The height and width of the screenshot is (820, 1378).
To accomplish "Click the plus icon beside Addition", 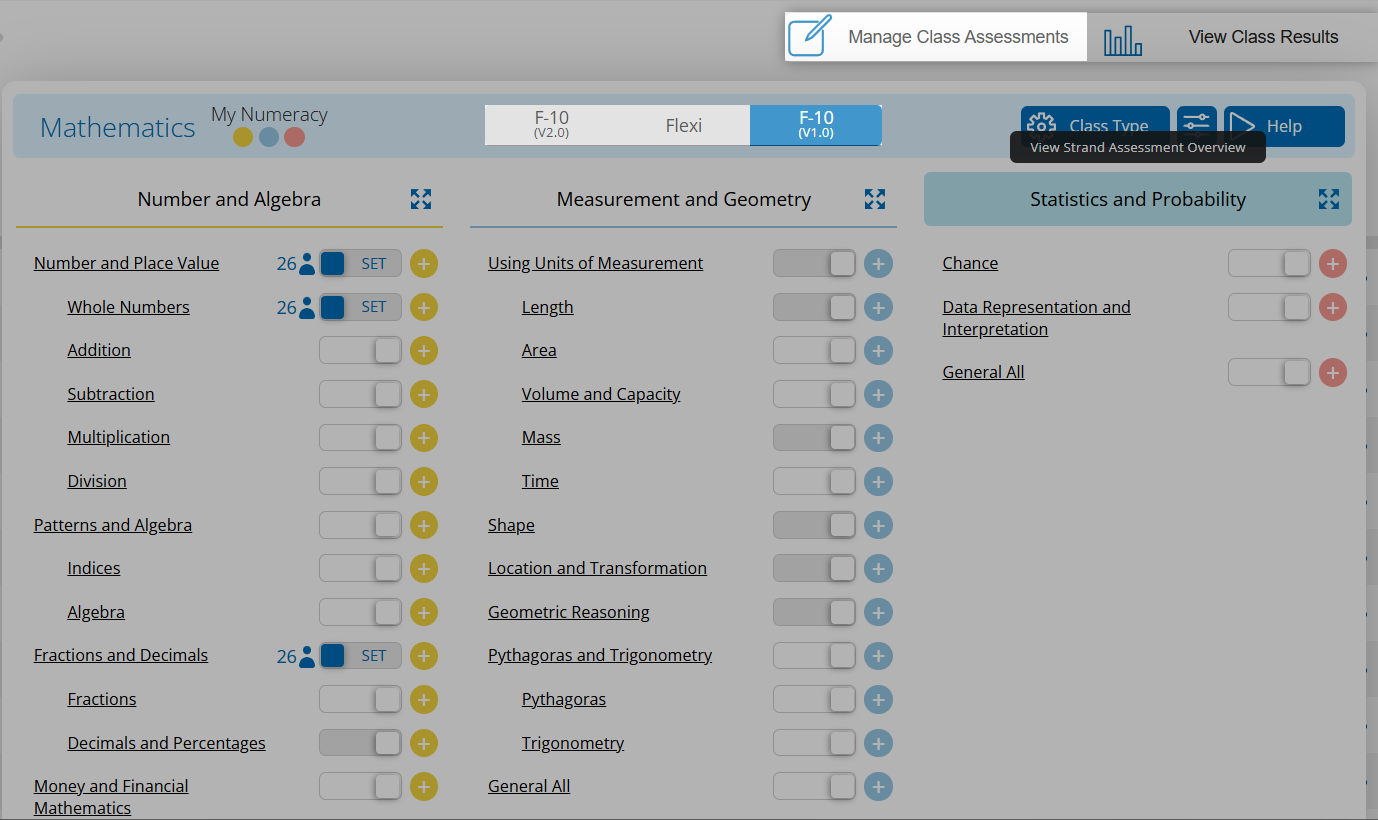I will (x=424, y=351).
